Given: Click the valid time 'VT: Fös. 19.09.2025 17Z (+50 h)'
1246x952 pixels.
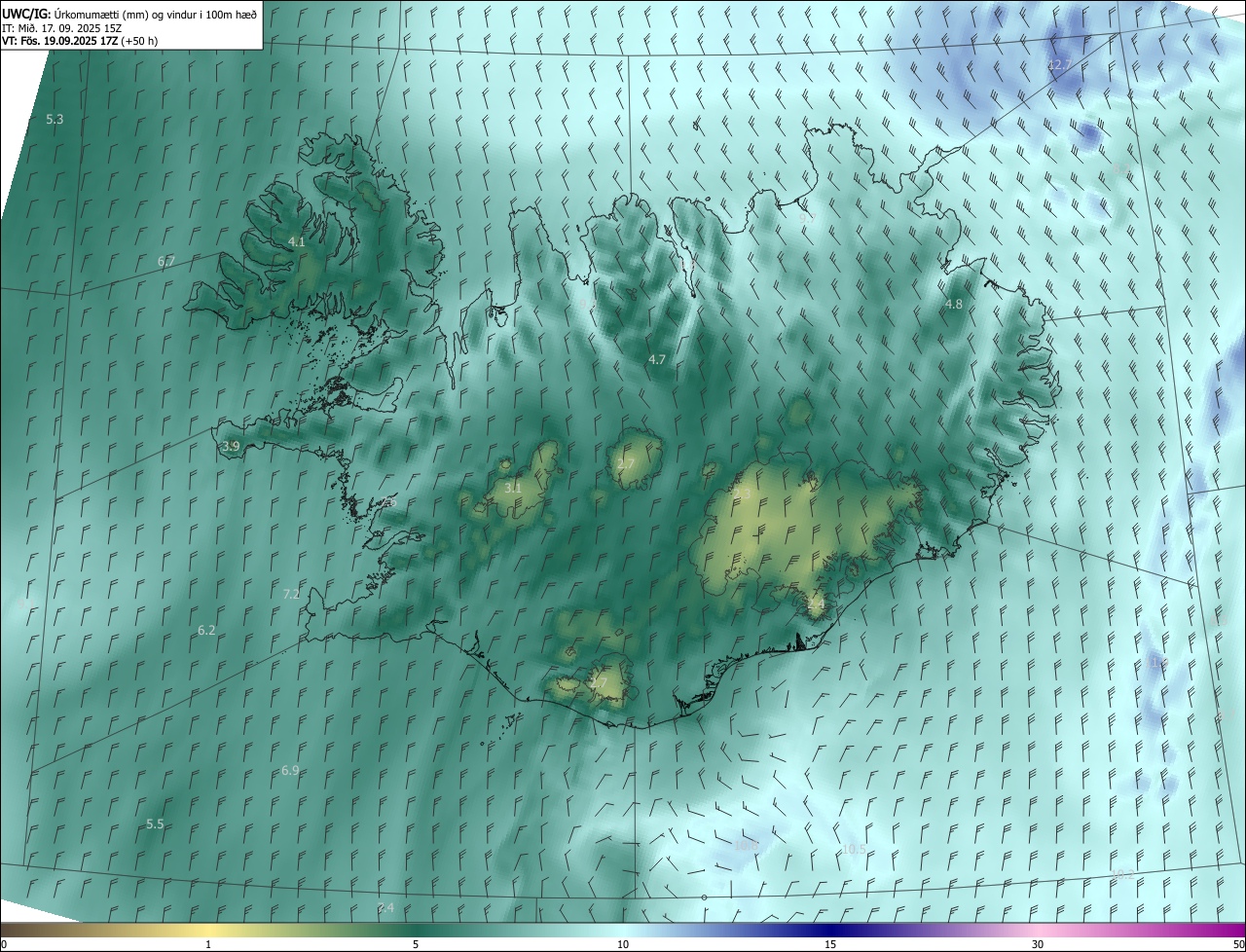Looking at the screenshot, I should 80,41.
